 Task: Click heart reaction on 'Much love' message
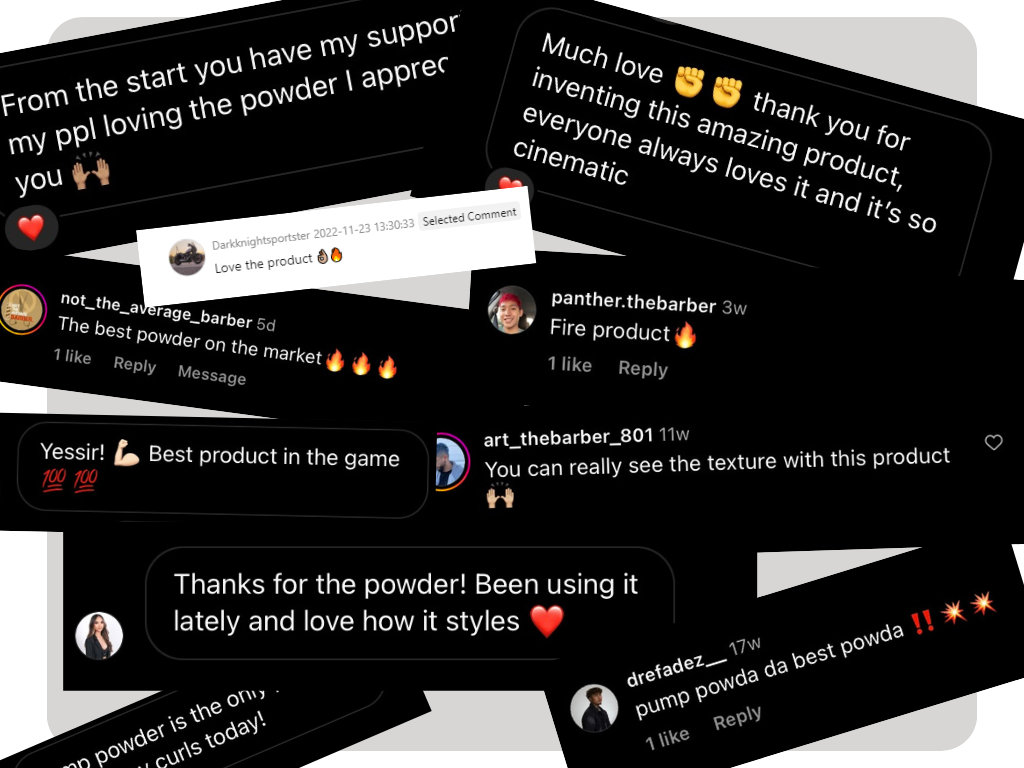(x=510, y=185)
